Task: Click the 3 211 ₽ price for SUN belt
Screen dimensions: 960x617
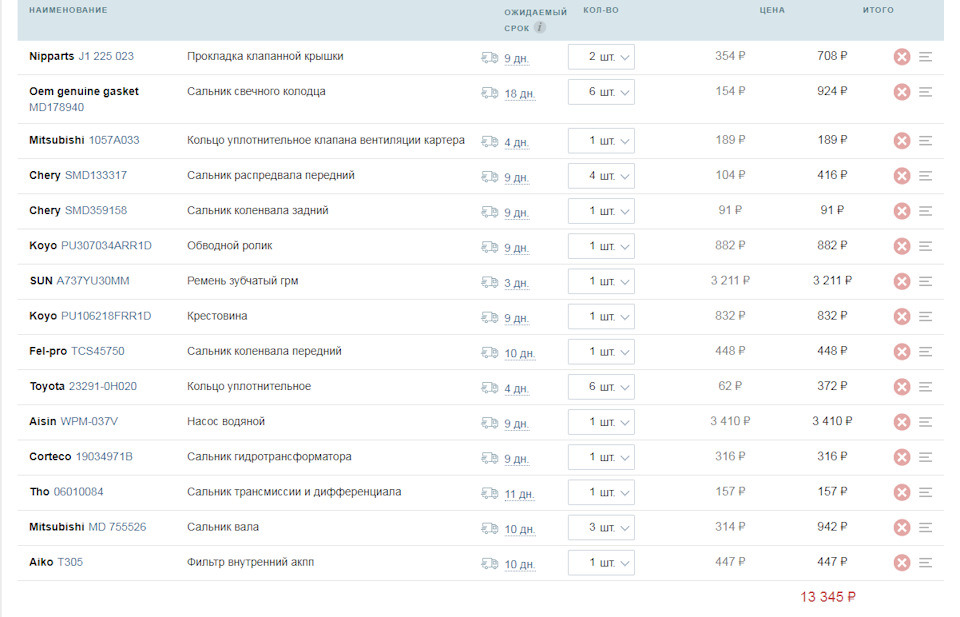Action: tap(730, 281)
